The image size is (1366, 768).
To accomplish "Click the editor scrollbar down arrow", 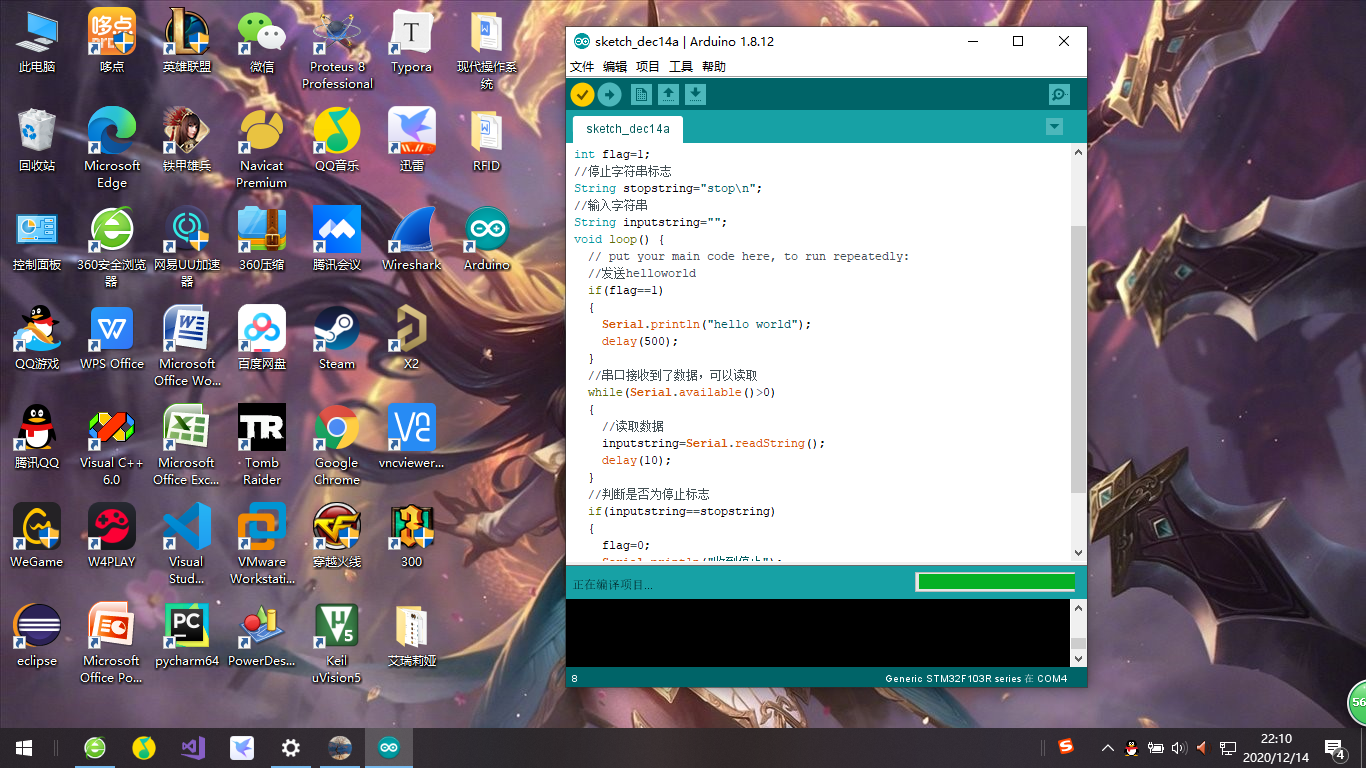I will point(1078,552).
